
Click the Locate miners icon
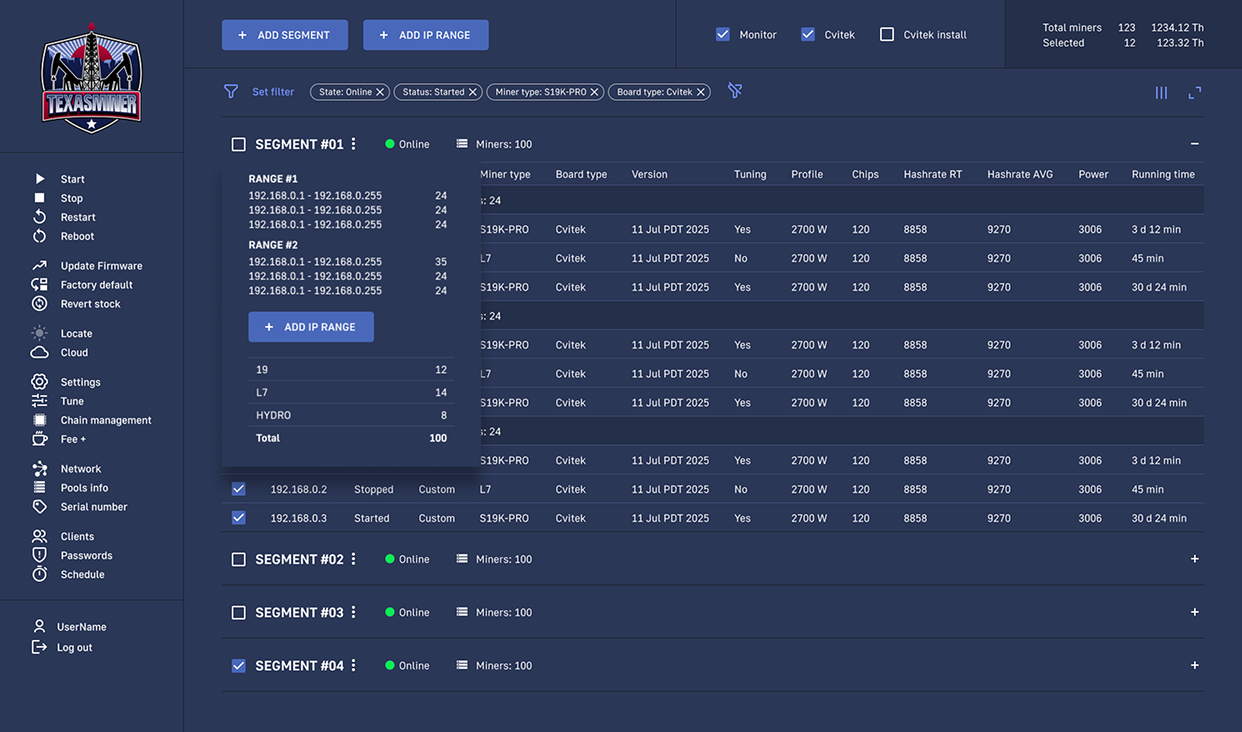coord(40,333)
